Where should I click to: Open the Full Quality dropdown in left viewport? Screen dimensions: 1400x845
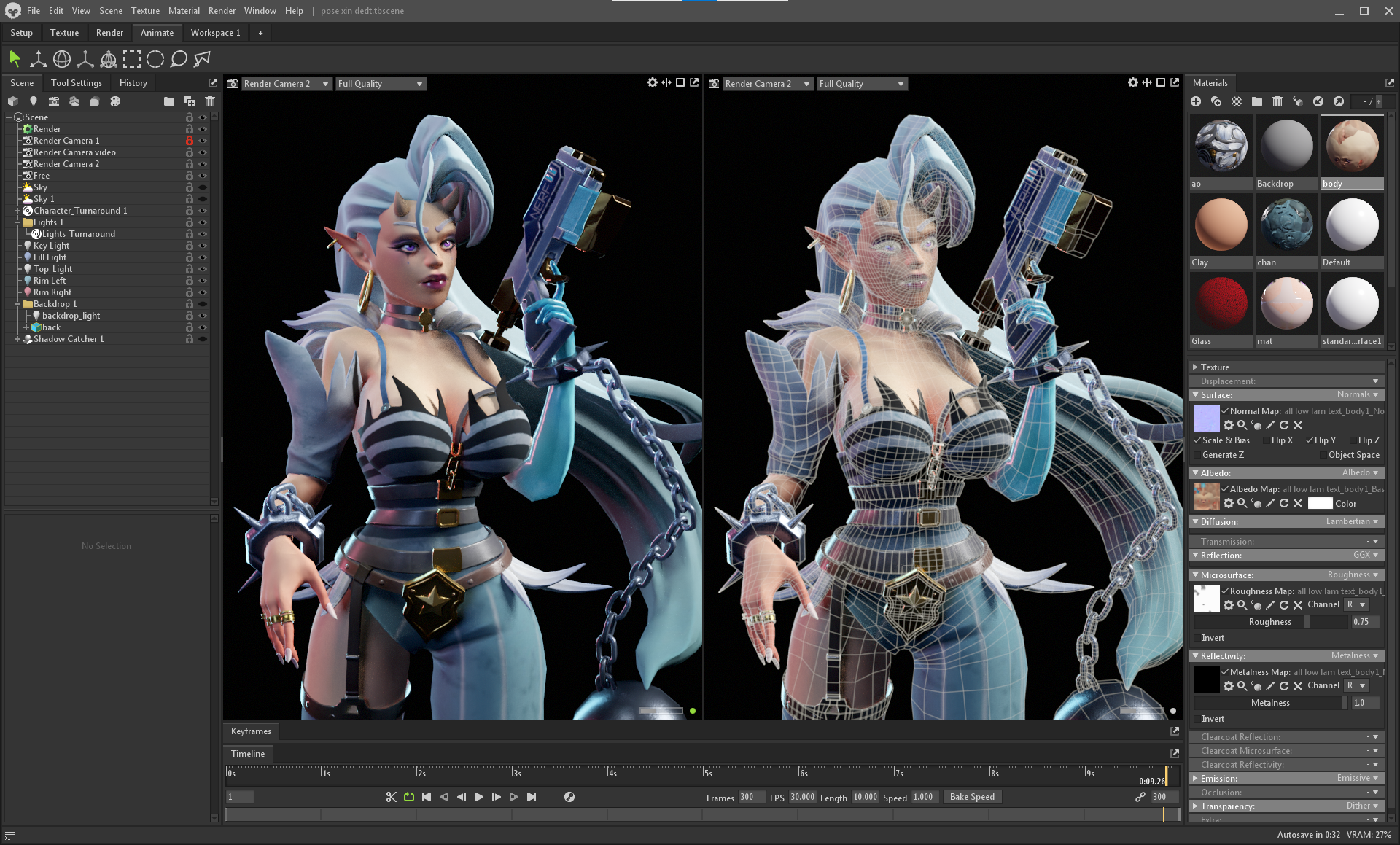pos(380,84)
